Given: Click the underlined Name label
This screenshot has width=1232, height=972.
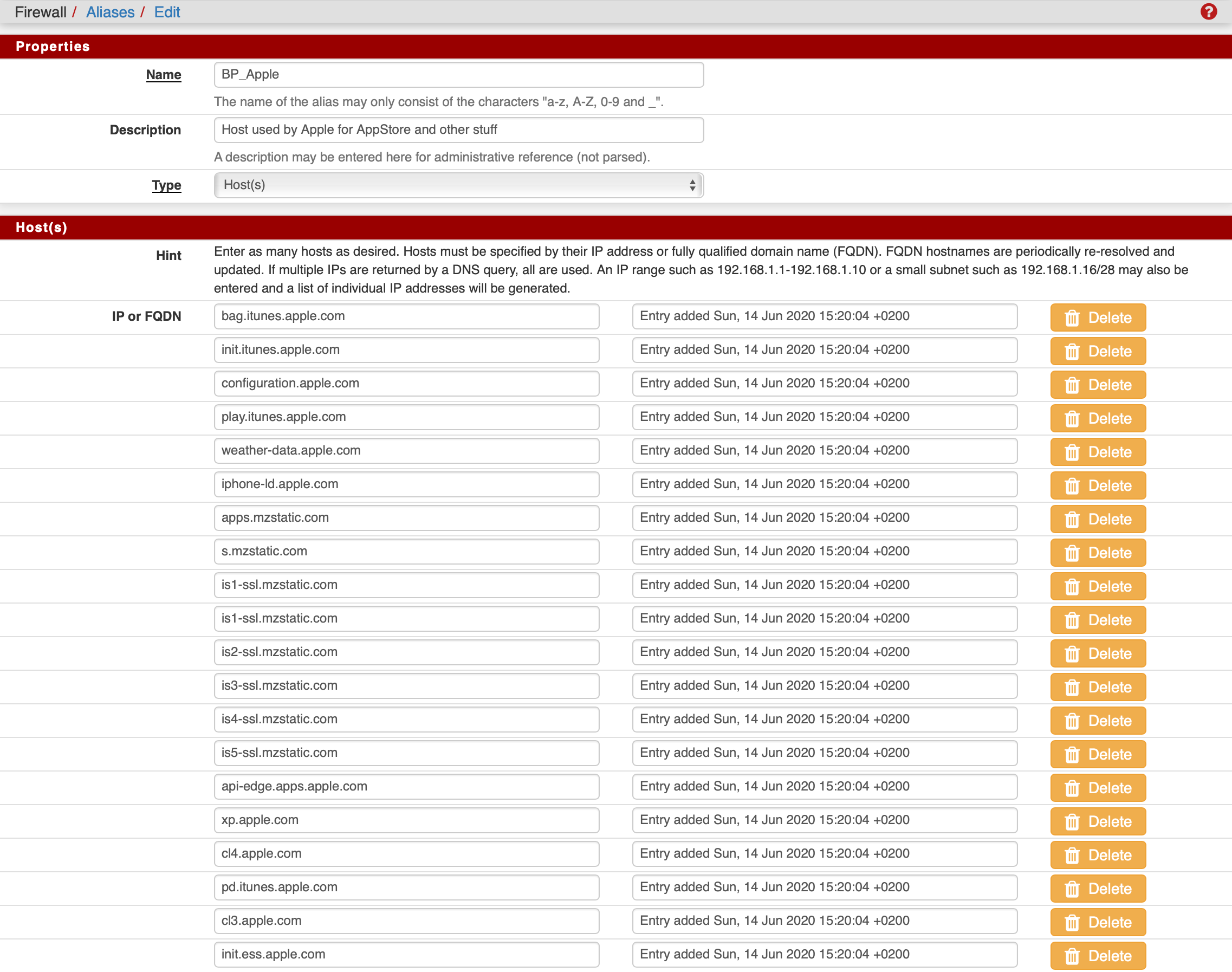Looking at the screenshot, I should (x=163, y=75).
